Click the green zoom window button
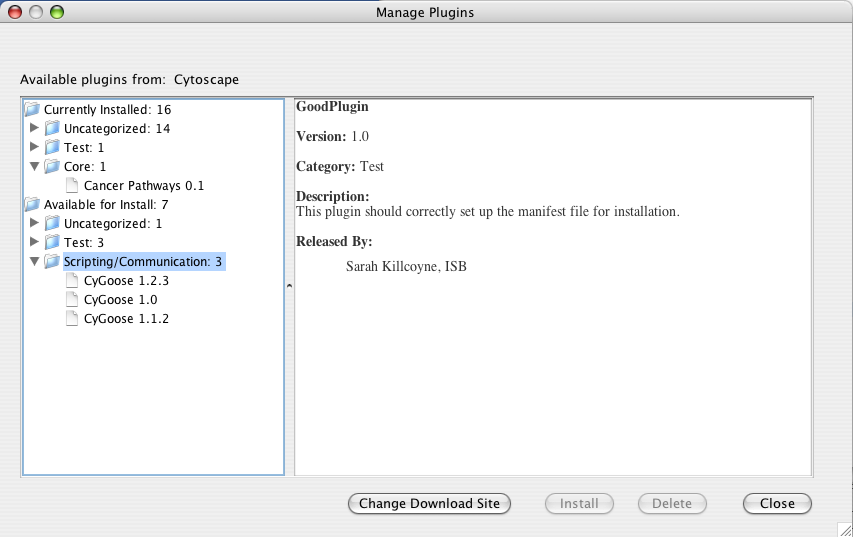The height and width of the screenshot is (537, 853). point(56,13)
